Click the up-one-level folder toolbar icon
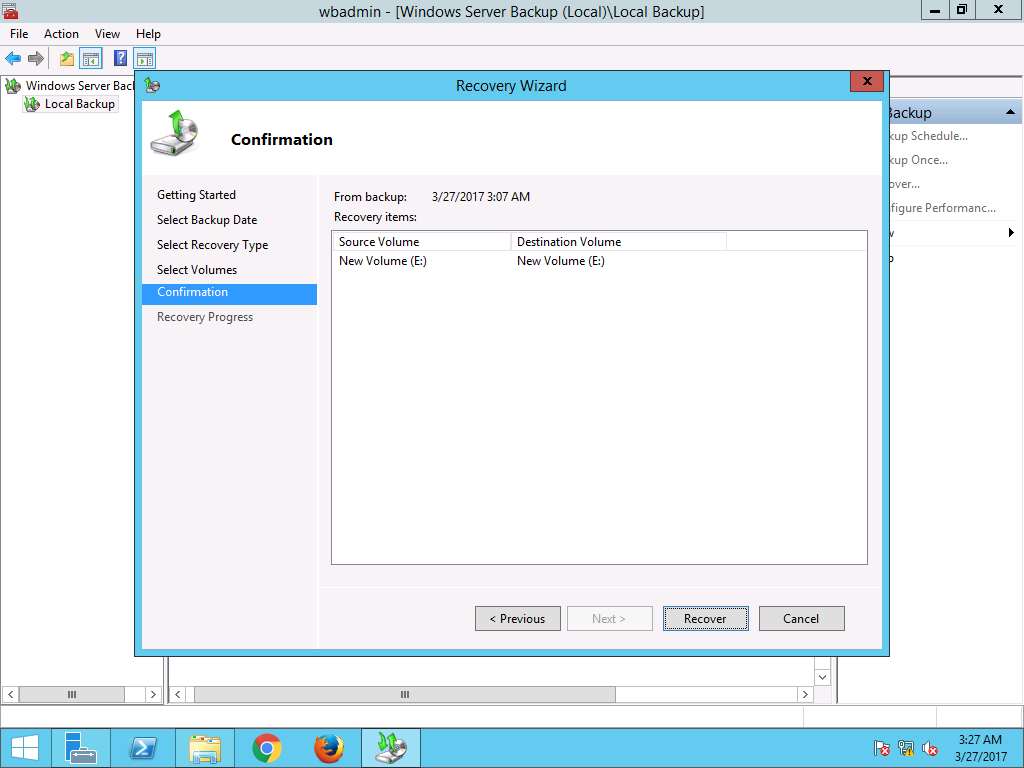 coord(67,59)
